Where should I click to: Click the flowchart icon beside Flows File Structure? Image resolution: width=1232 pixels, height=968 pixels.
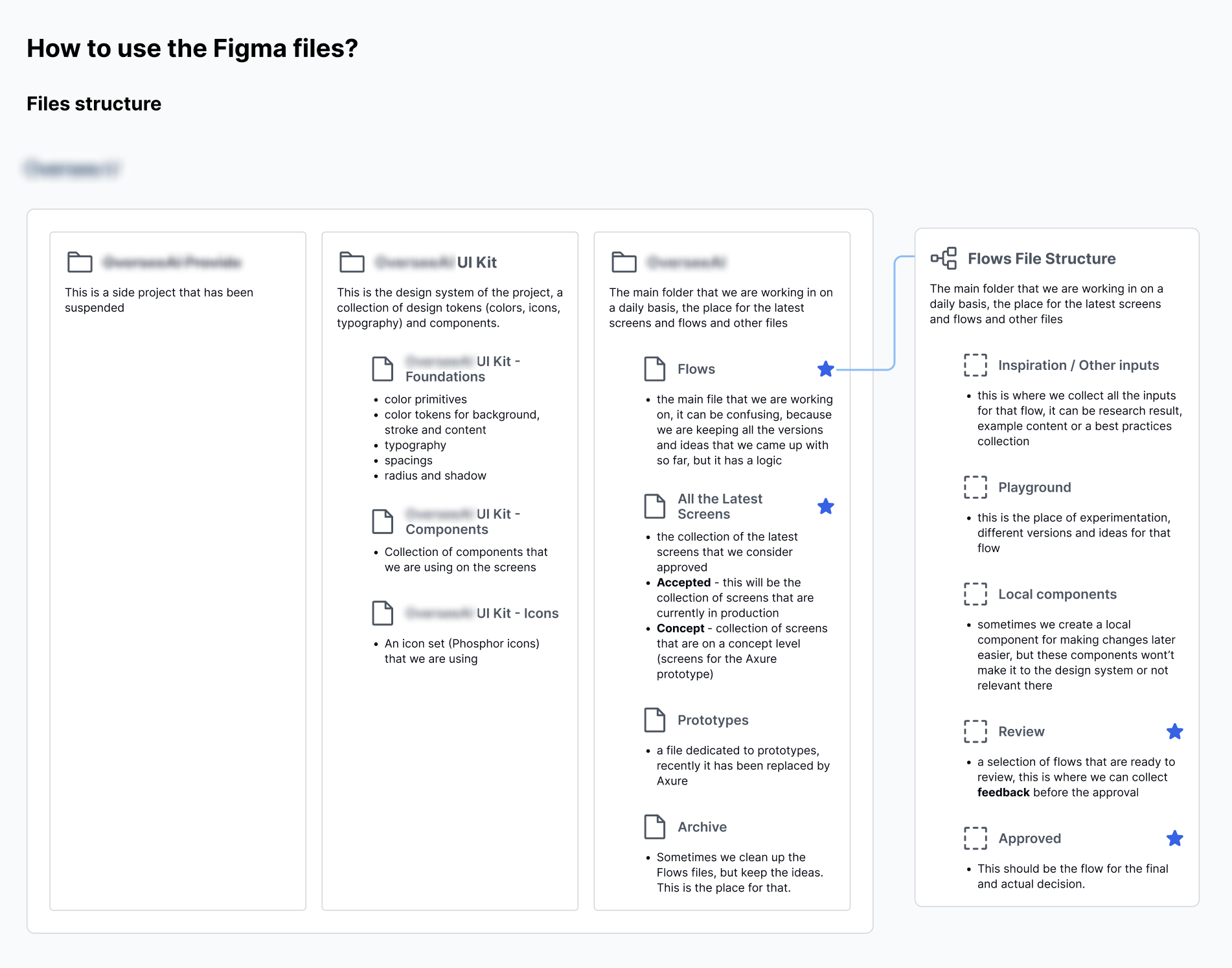coord(944,258)
